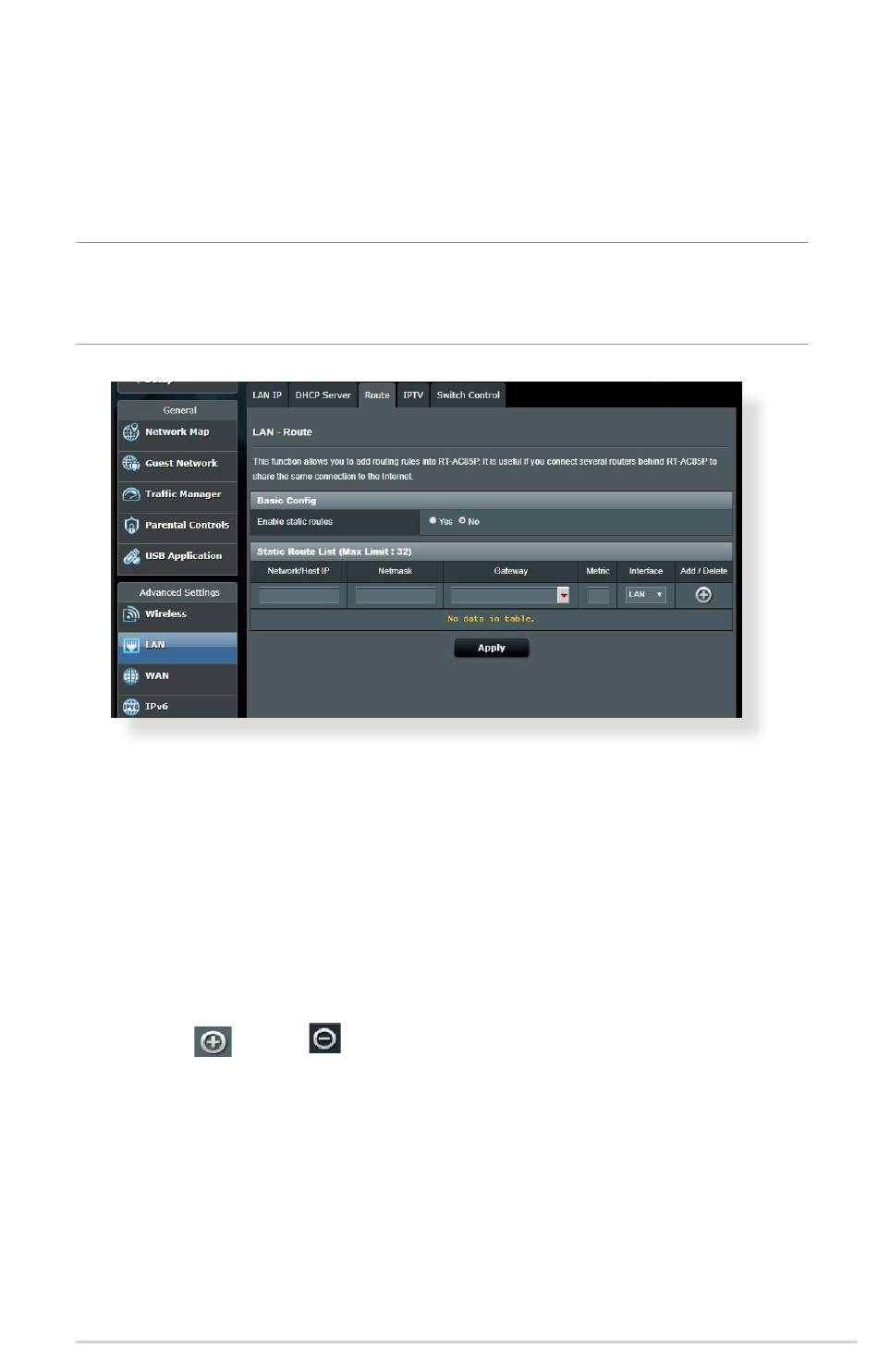The height and width of the screenshot is (1372, 878).
Task: Open the Interface LAN dropdown
Action: [x=645, y=595]
